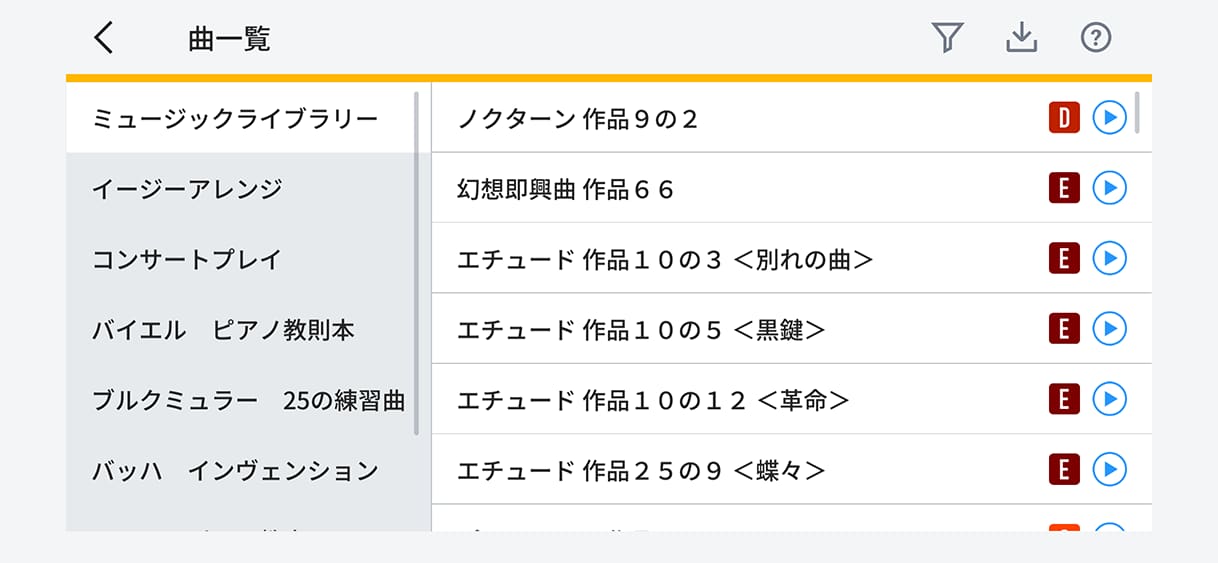Play エチュード <革命> preview

1109,399
